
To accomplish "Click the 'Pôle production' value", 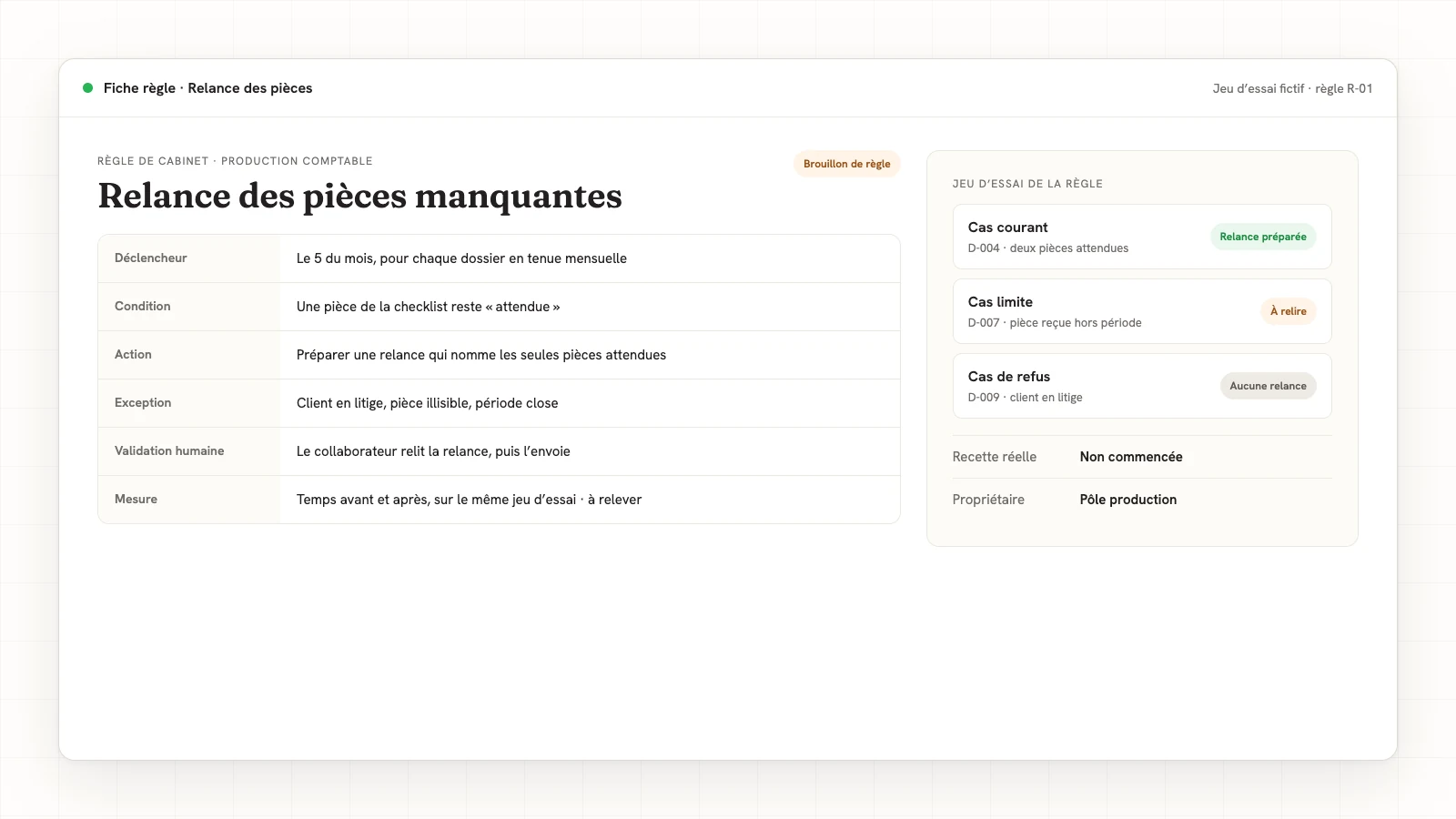I will point(1128,500).
